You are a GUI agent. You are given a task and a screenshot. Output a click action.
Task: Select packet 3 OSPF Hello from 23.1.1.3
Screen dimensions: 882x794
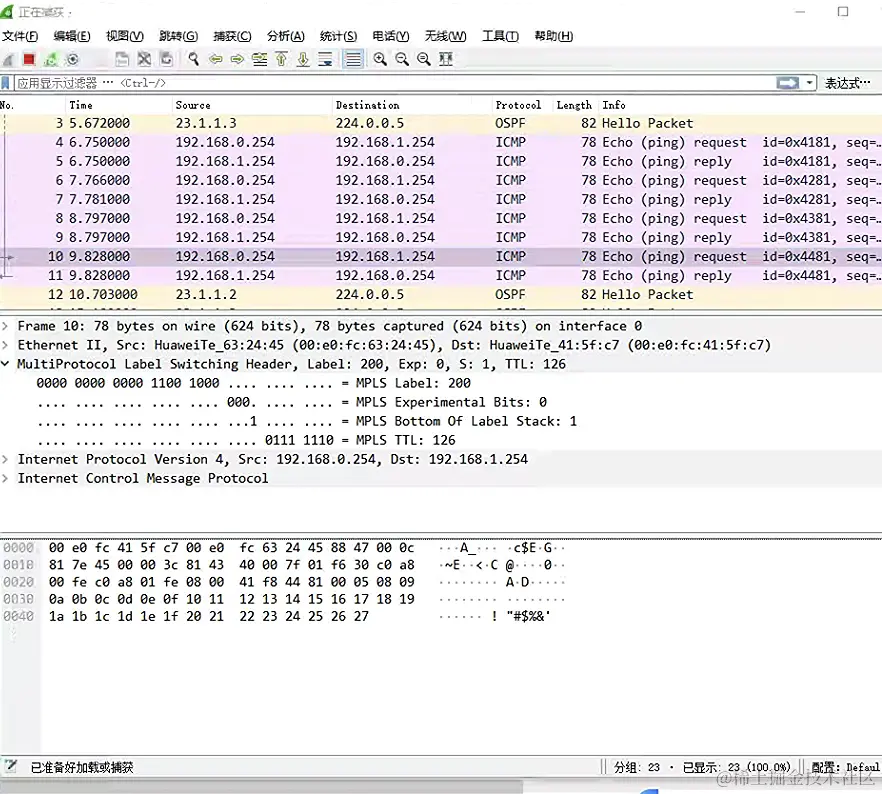coord(441,123)
